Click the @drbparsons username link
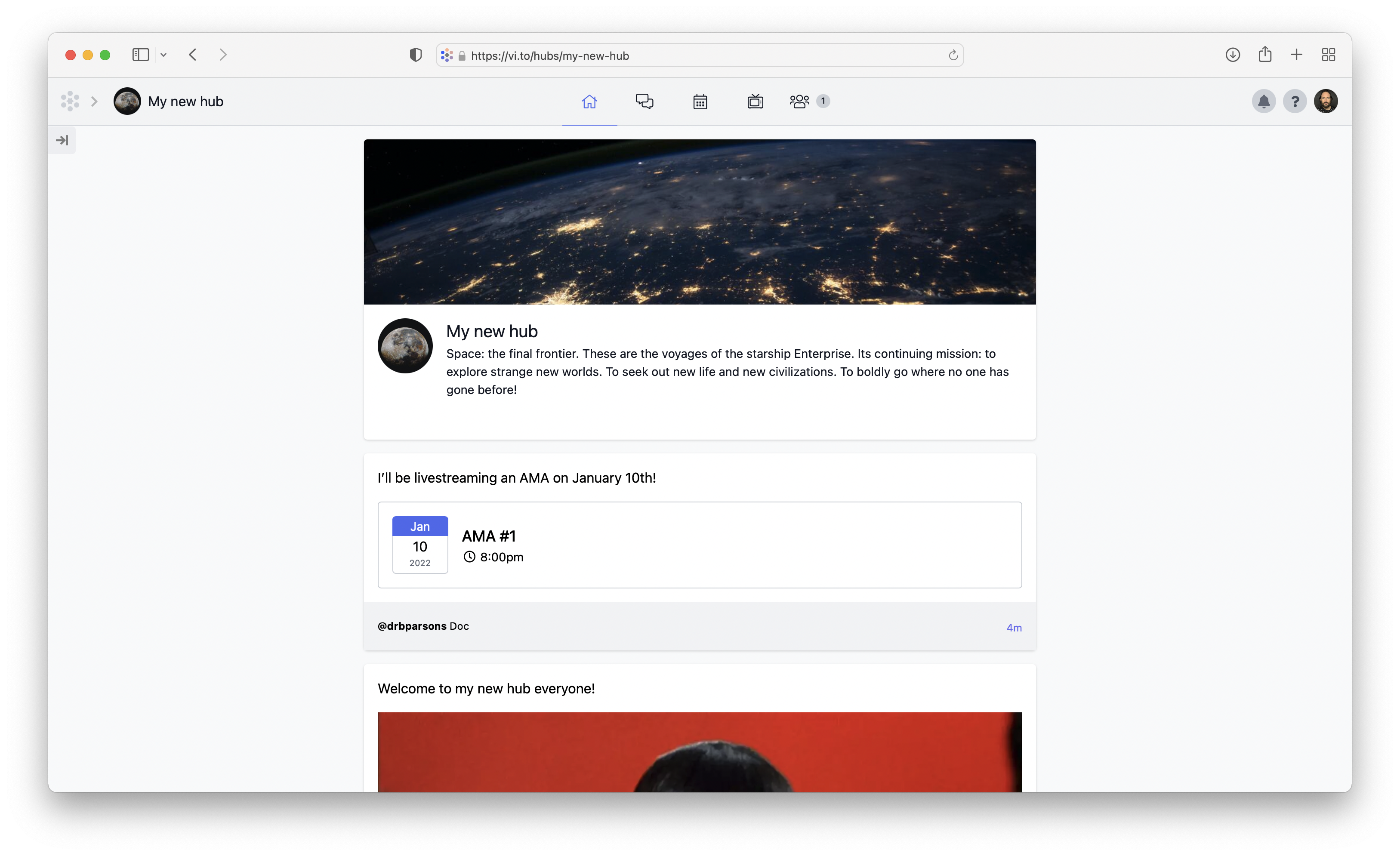This screenshot has height=856, width=1400. [412, 626]
